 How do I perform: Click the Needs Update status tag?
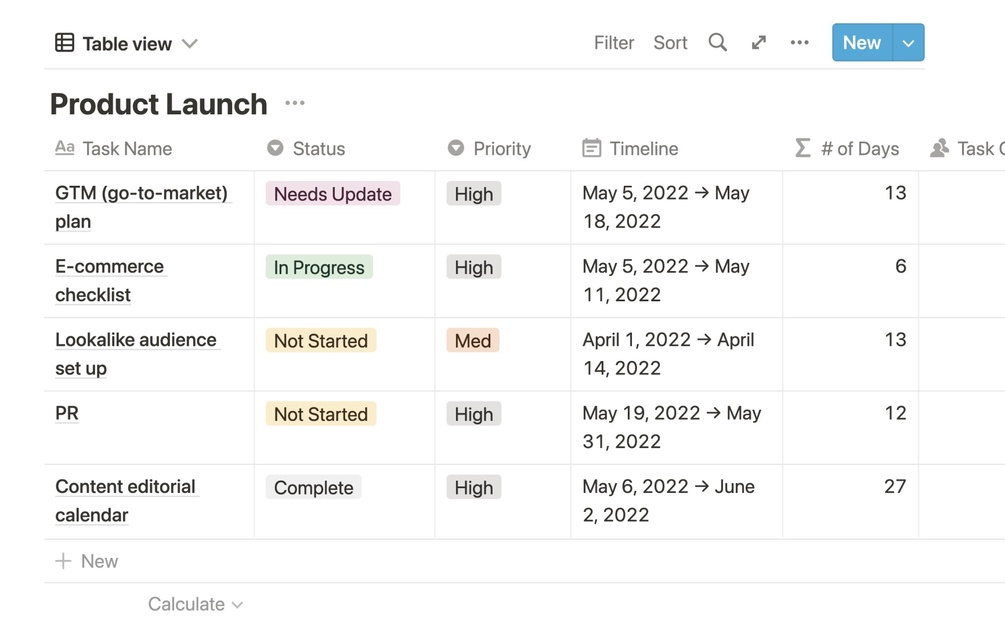[x=333, y=194]
